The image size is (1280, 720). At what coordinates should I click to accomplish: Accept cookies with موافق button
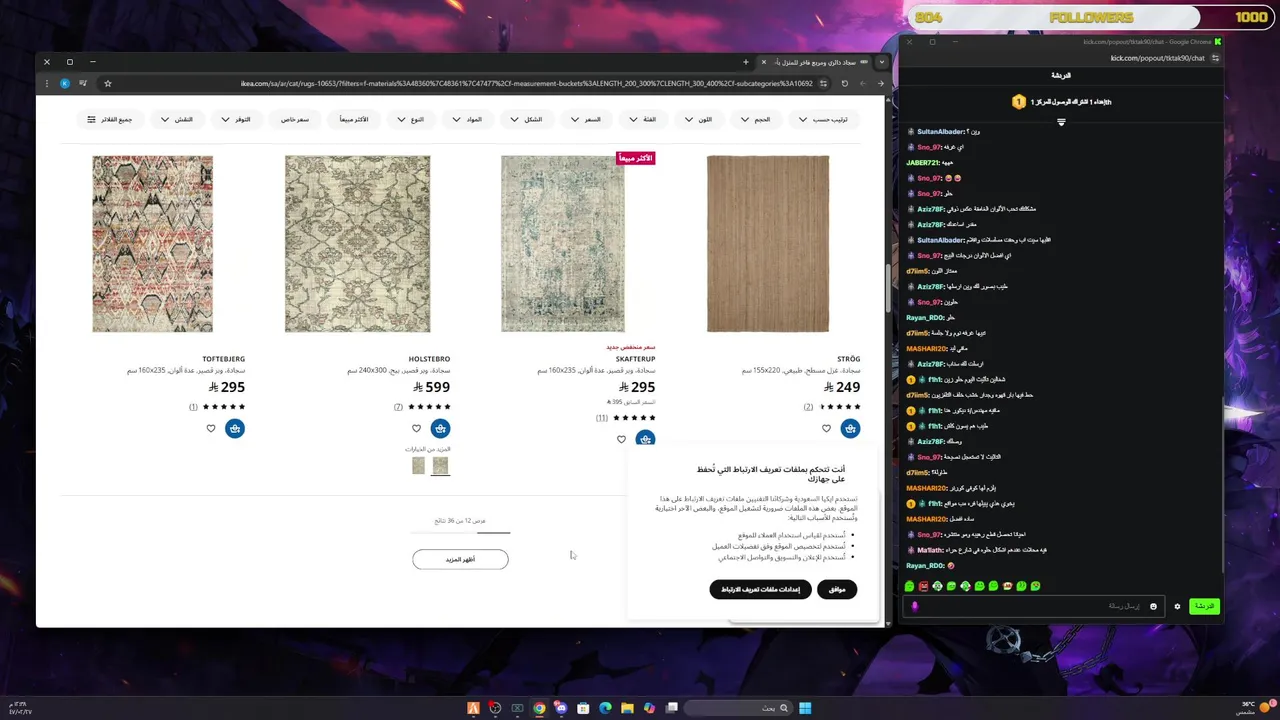837,589
